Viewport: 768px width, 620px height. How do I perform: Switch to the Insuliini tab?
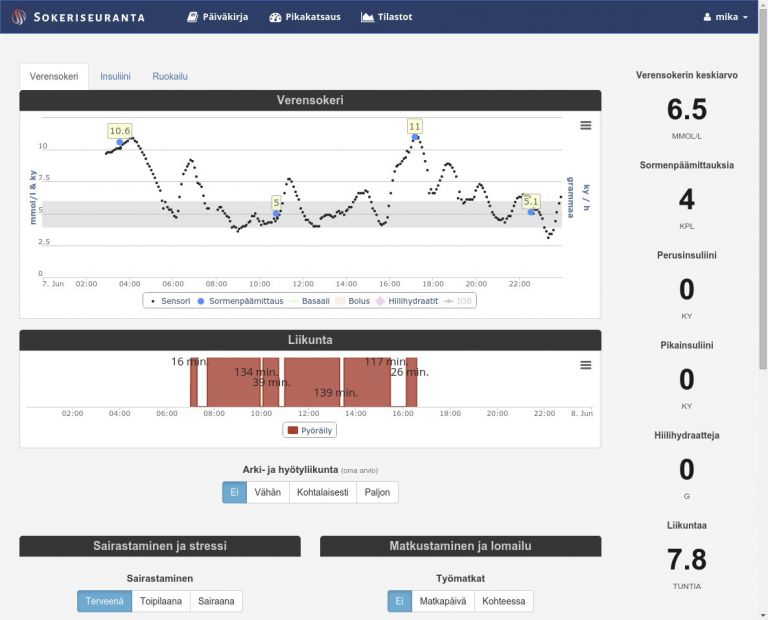(115, 76)
